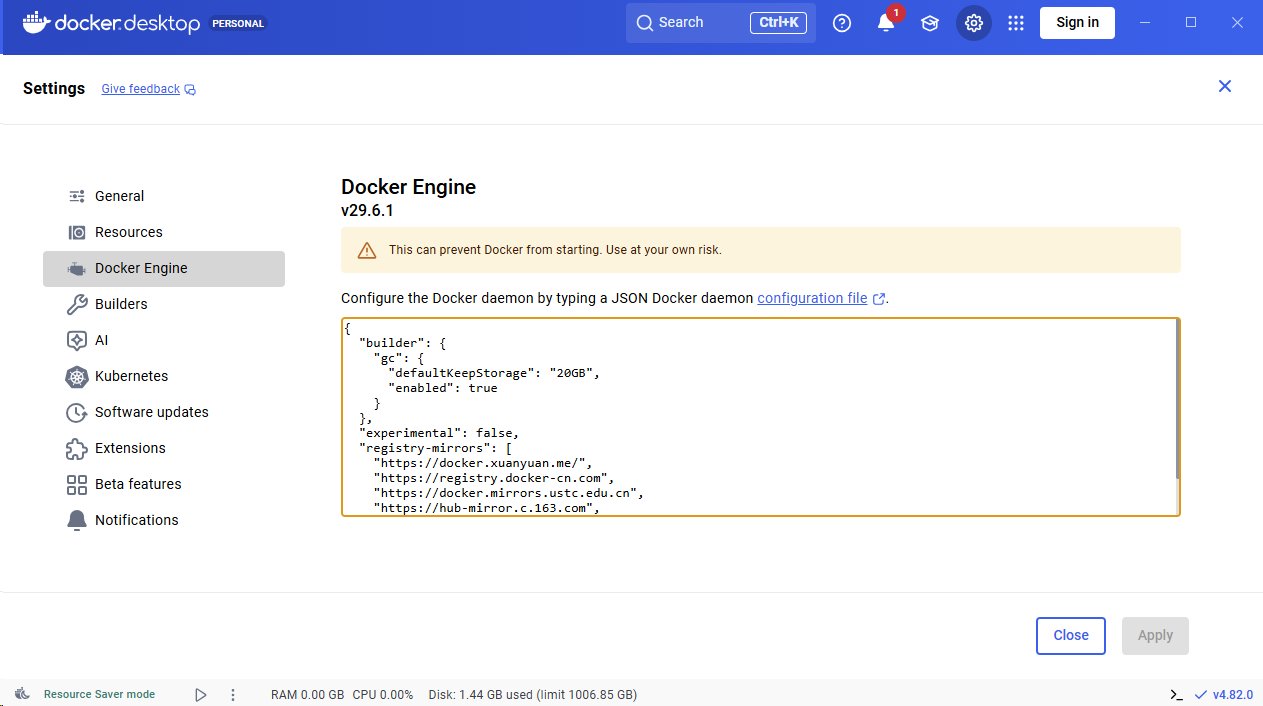Start the engine with the play icon
Screen dimensions: 1263x706
coord(201,694)
